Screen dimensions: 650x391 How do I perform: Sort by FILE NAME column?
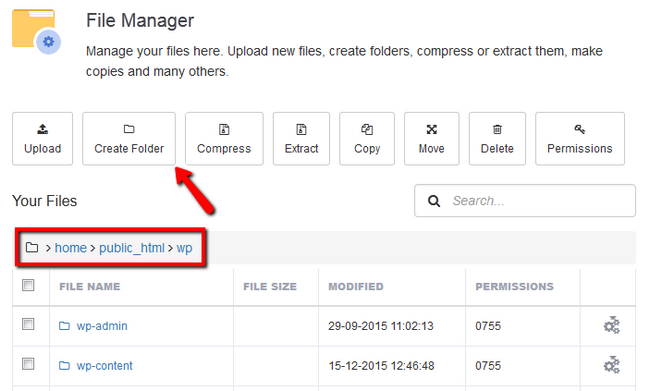coord(90,287)
